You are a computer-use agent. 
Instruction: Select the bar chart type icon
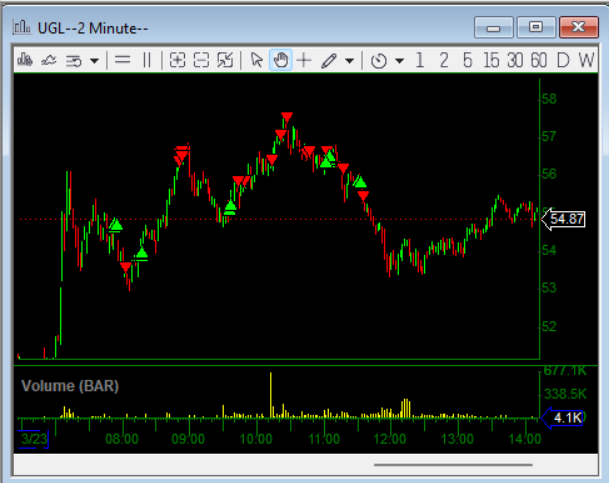pyautogui.click(x=25, y=60)
